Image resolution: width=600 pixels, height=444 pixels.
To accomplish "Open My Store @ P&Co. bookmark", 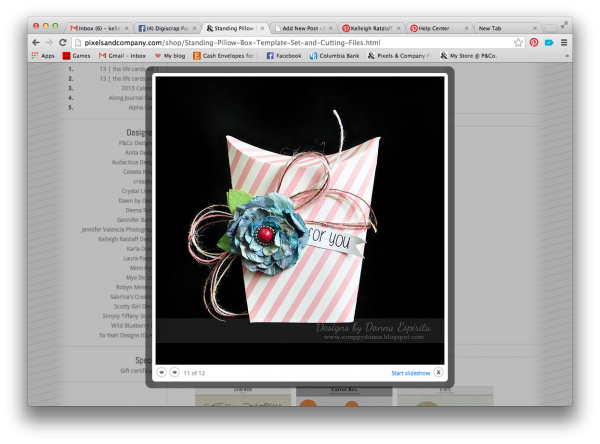I will [468, 56].
